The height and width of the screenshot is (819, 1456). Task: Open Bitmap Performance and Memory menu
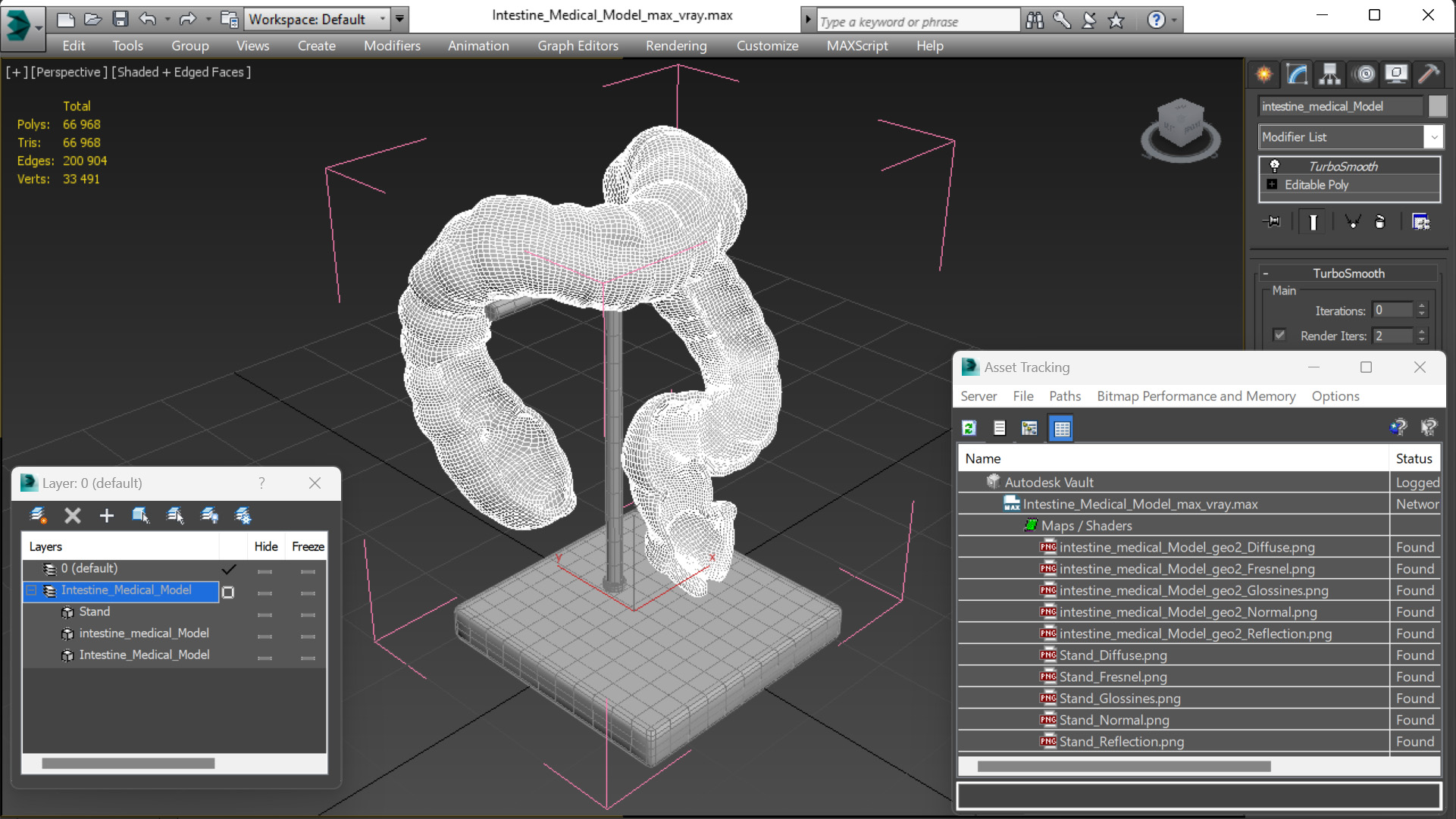click(x=1195, y=396)
